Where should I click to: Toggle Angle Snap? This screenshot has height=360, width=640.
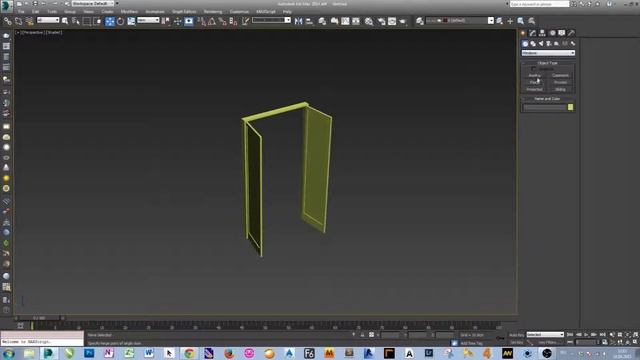pyautogui.click(x=212, y=21)
